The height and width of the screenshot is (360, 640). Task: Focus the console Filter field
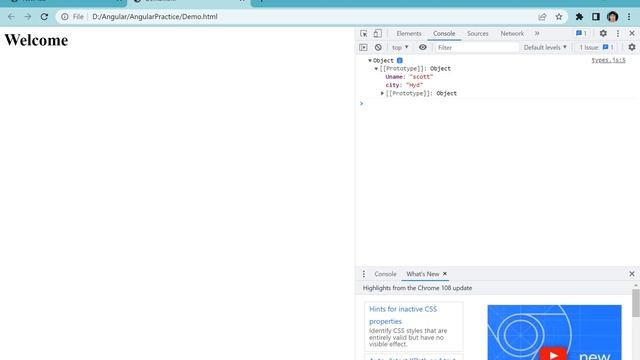[476, 48]
